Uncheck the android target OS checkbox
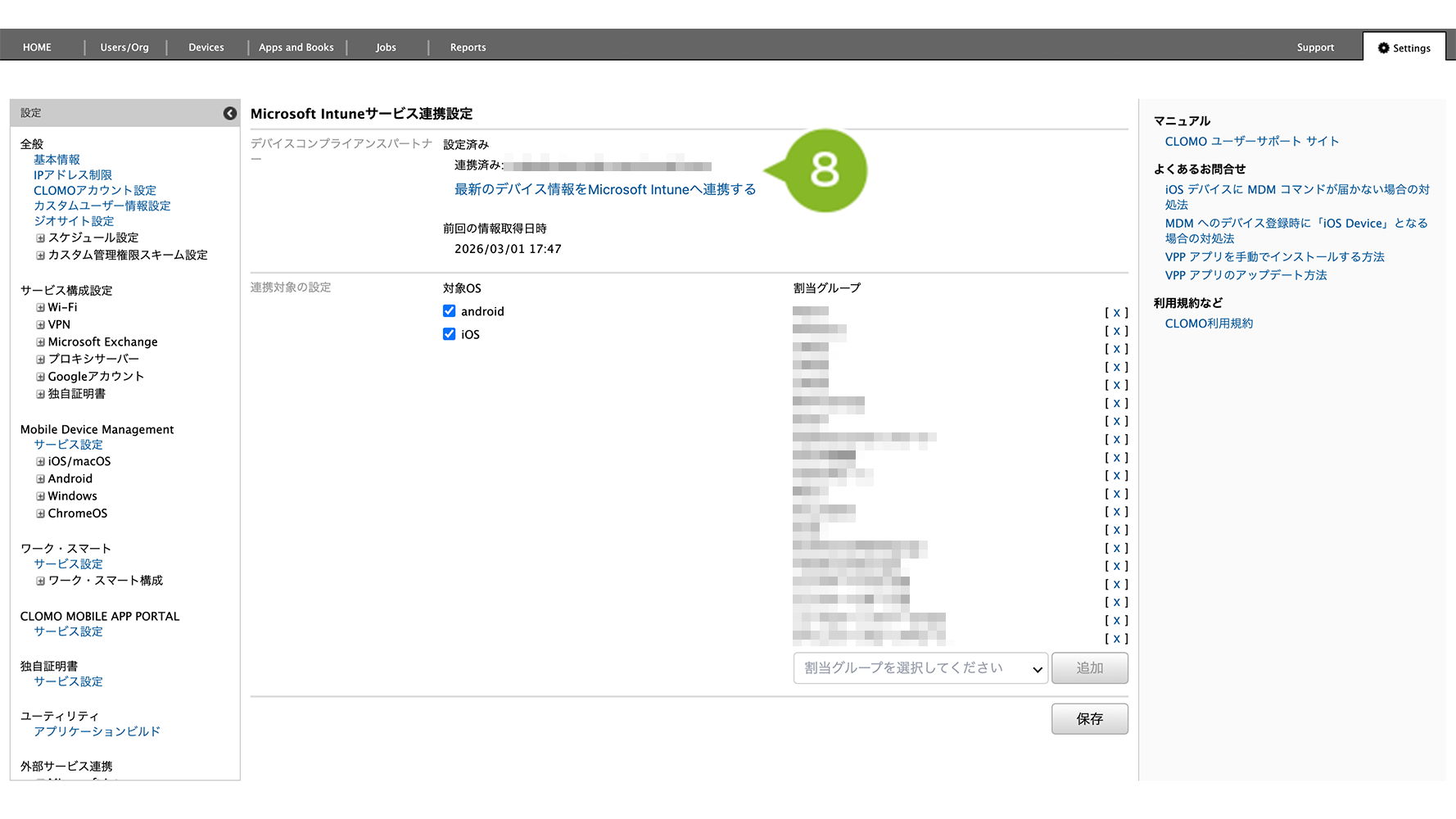 point(449,311)
